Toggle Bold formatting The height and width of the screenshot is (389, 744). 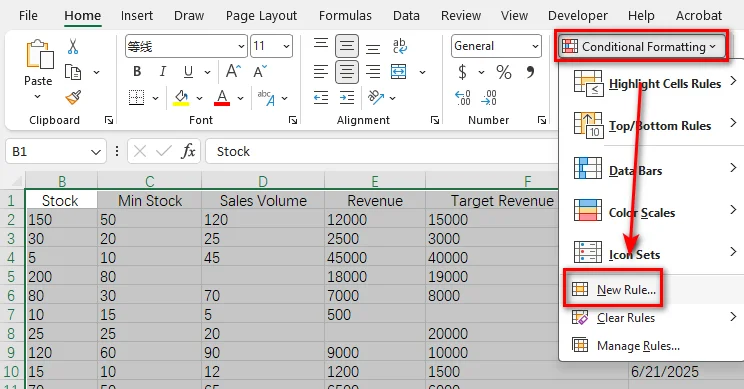(137, 72)
